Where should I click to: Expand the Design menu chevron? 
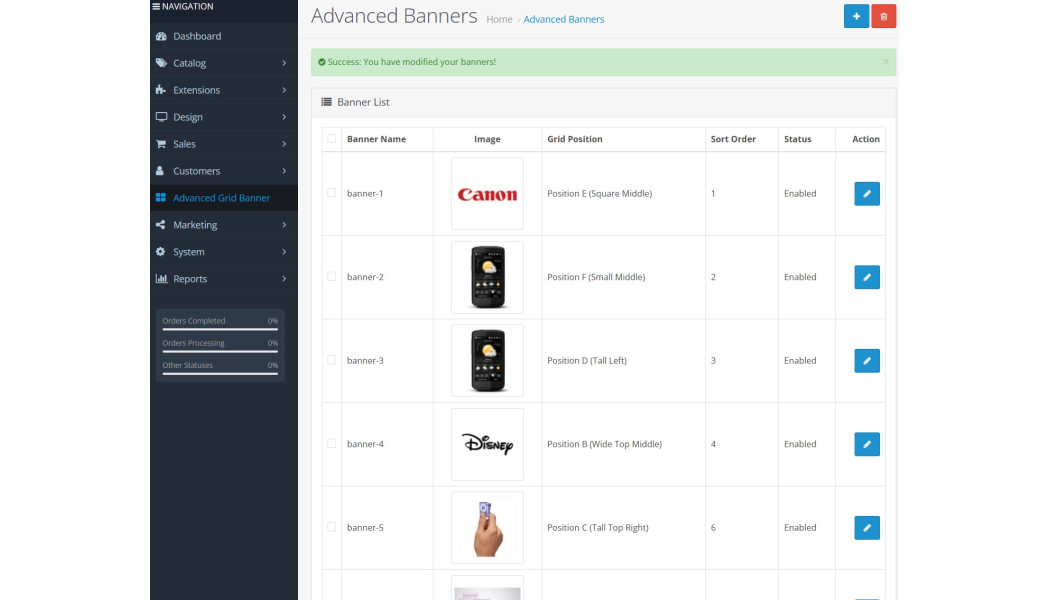(284, 117)
